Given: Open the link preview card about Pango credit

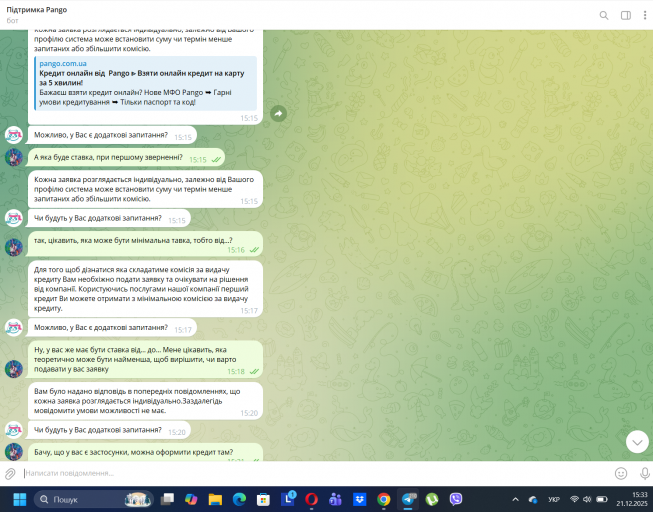Looking at the screenshot, I should click(146, 83).
